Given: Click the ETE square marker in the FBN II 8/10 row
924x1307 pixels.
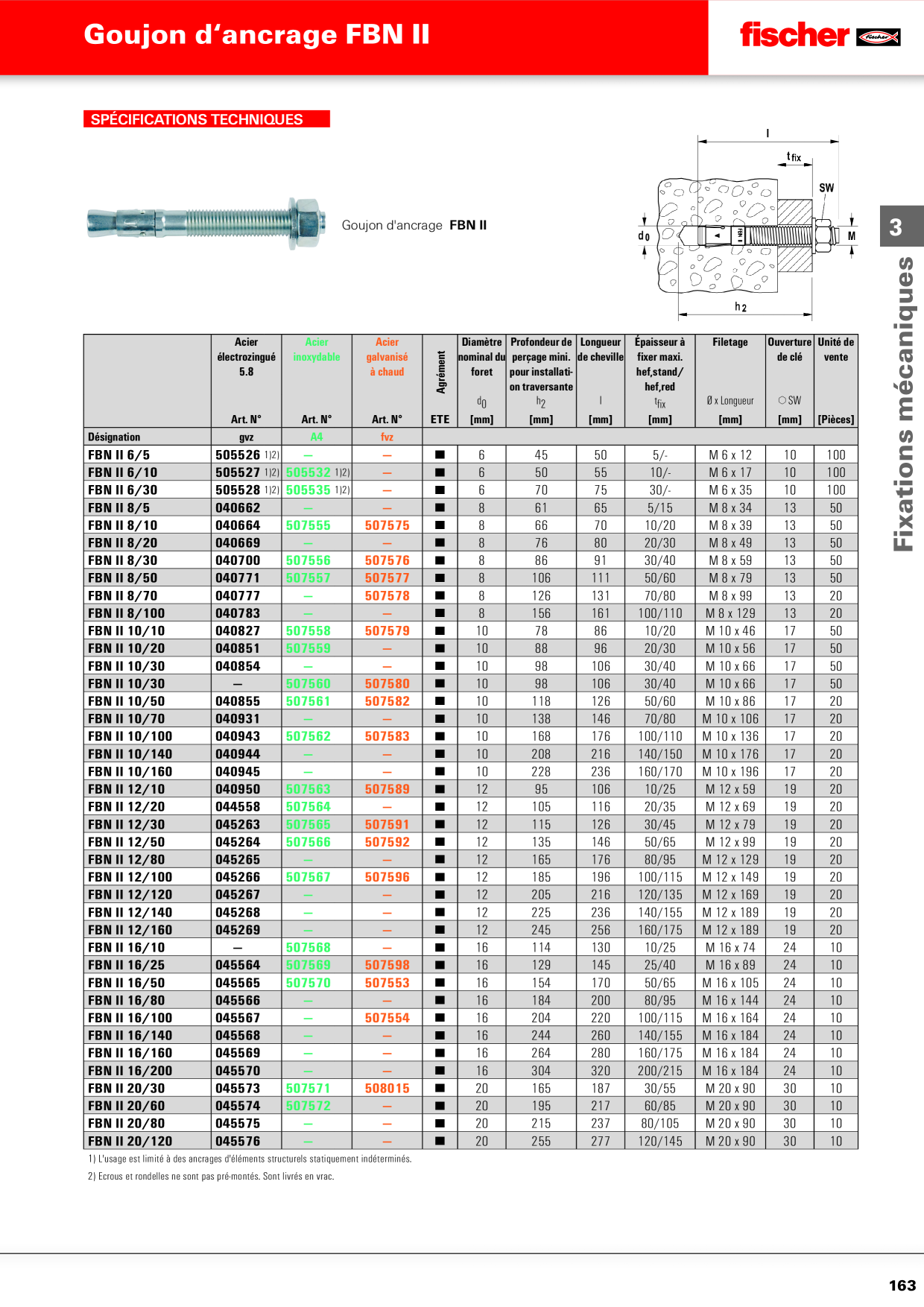Looking at the screenshot, I should coord(440,525).
